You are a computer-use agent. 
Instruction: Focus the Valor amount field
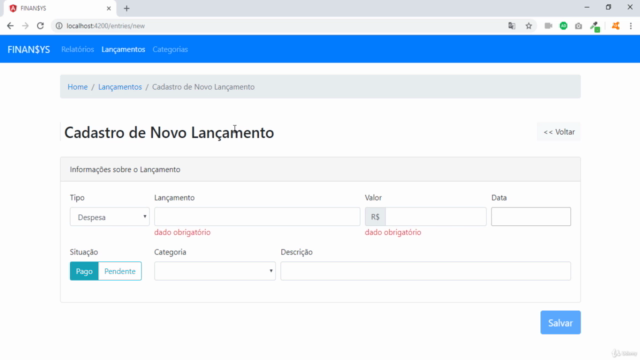click(436, 217)
